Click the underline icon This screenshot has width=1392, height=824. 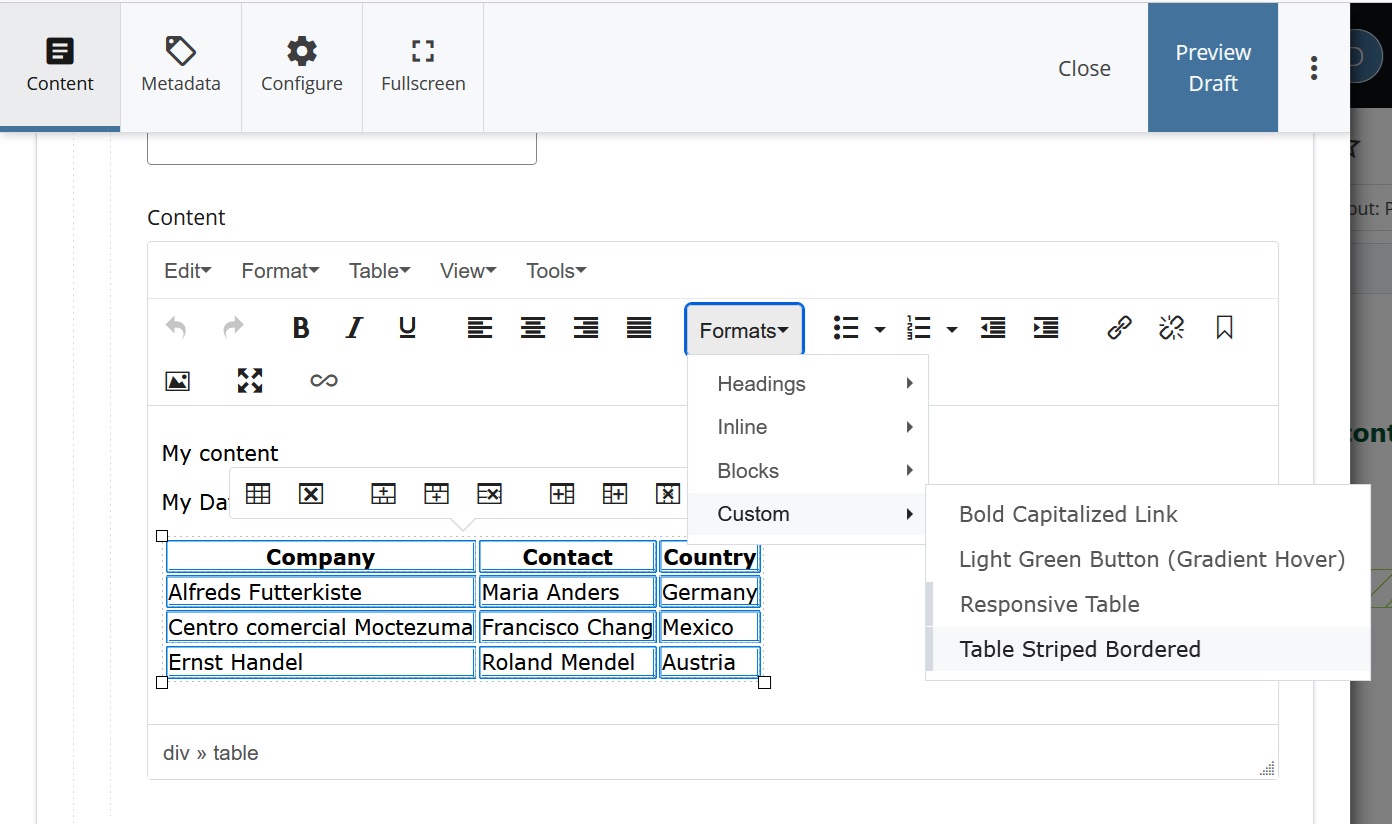(x=407, y=328)
